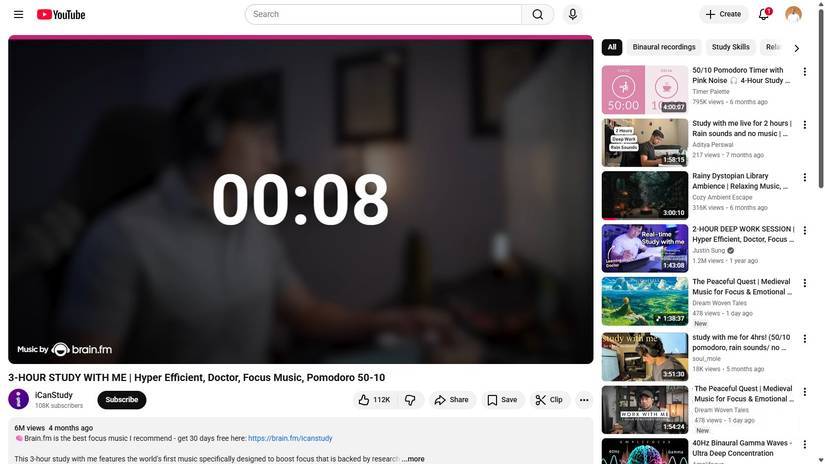The height and width of the screenshot is (464, 825).
Task: Open the account avatar menu
Action: point(793,14)
